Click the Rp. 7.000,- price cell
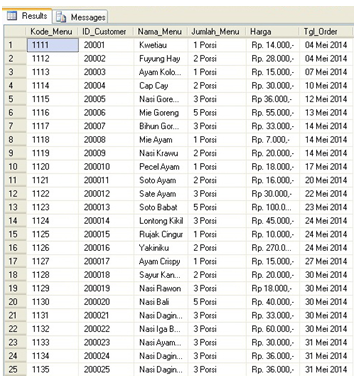 pos(272,140)
